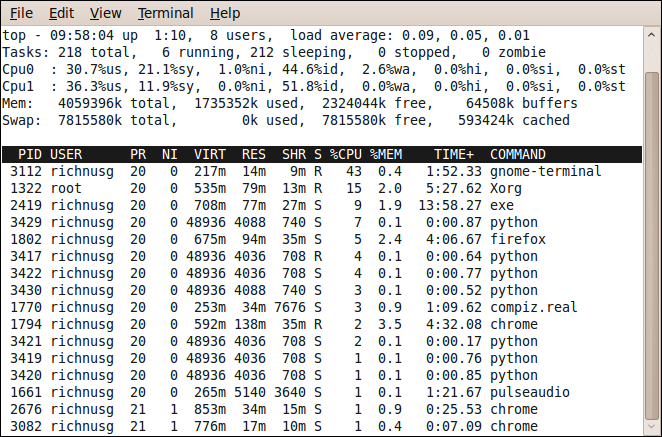Open the View menu
The height and width of the screenshot is (437, 662).
pos(105,13)
